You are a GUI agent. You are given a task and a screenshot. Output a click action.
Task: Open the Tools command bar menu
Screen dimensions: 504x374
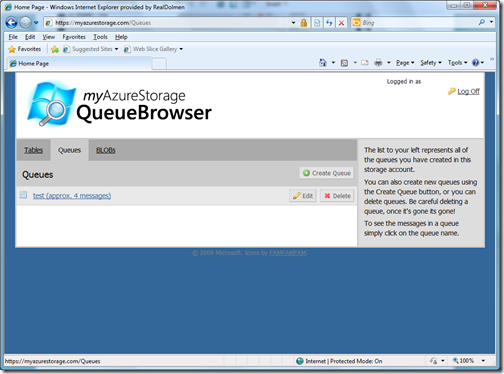[457, 63]
